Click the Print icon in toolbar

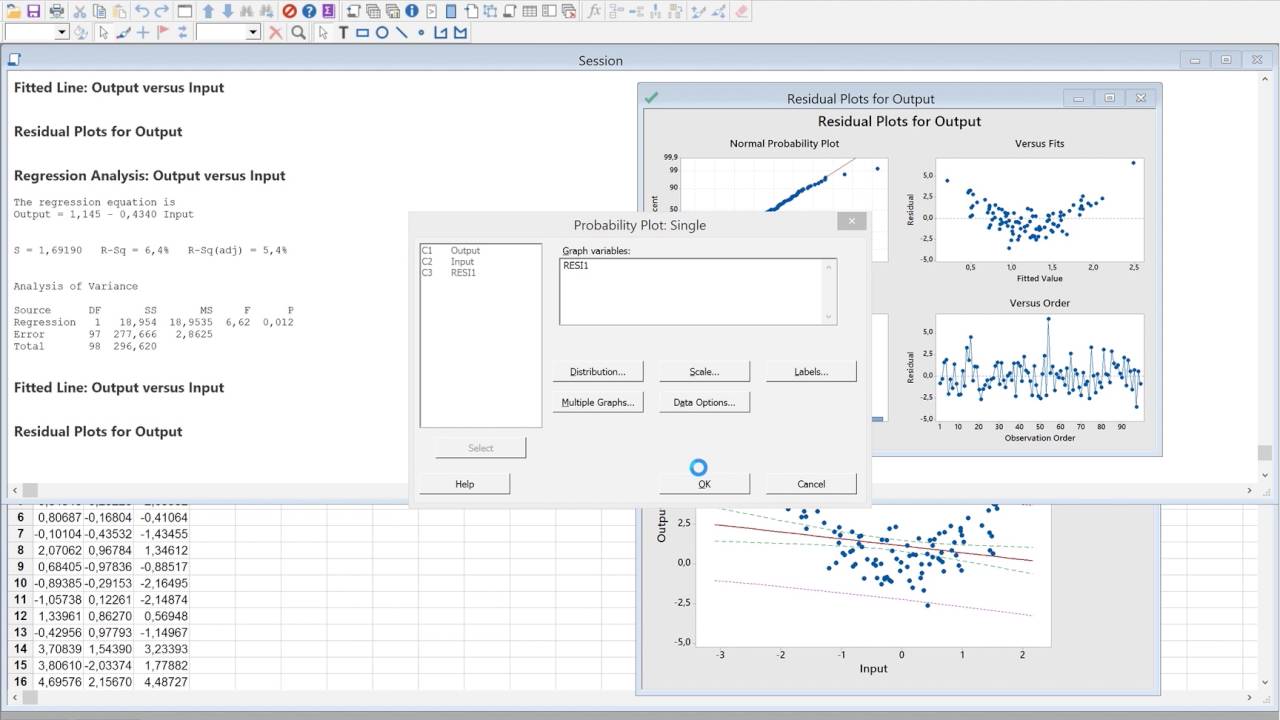56,11
